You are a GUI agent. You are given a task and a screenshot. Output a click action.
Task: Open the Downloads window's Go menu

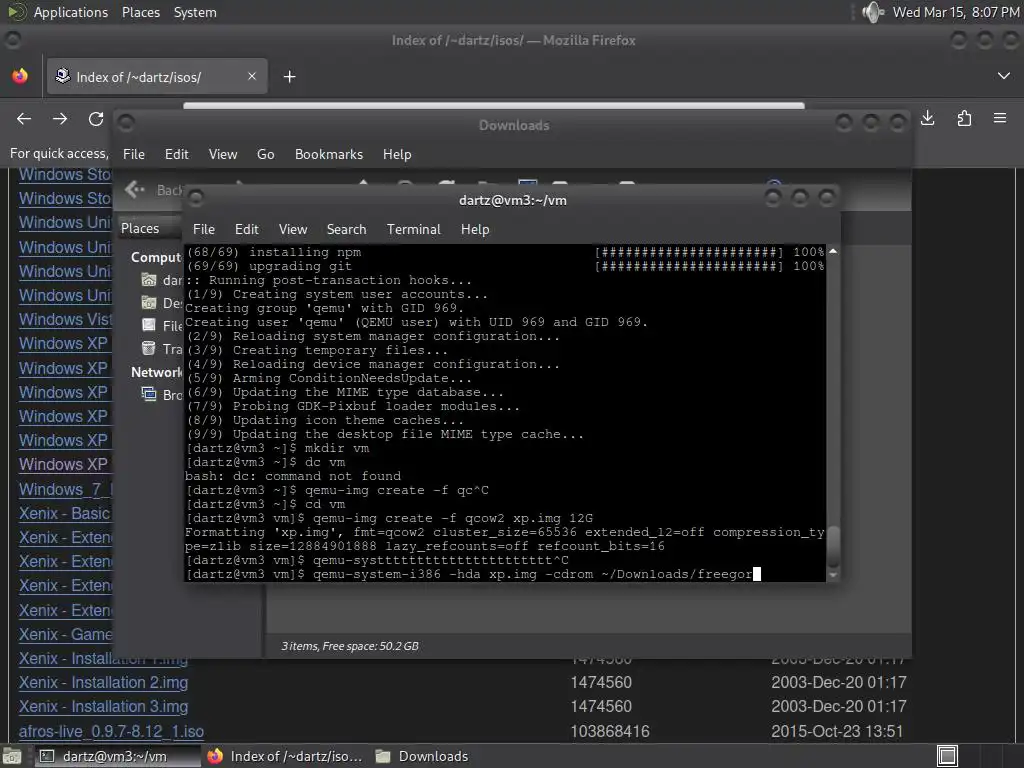(265, 154)
